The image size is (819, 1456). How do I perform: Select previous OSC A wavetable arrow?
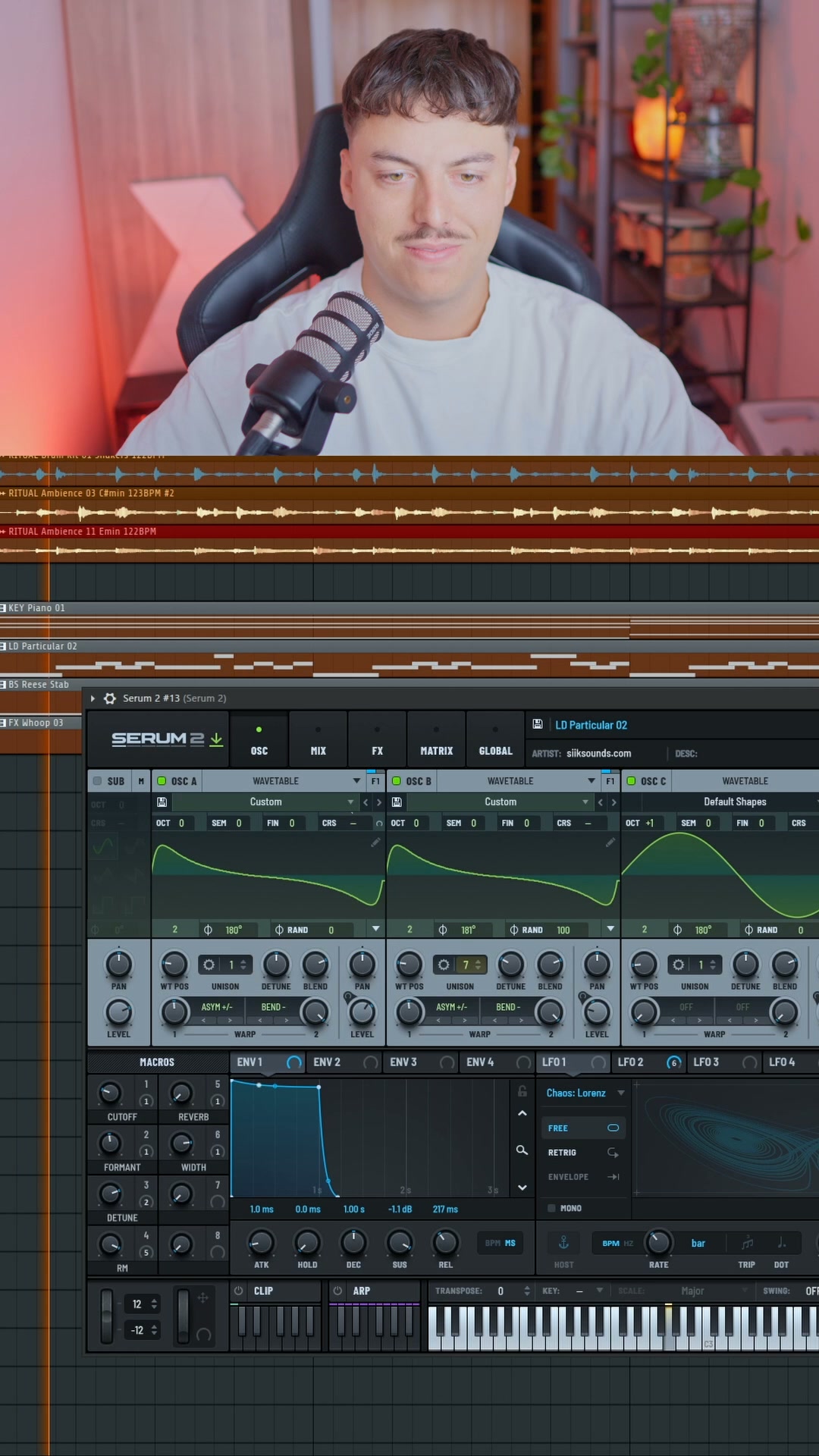pos(366,802)
